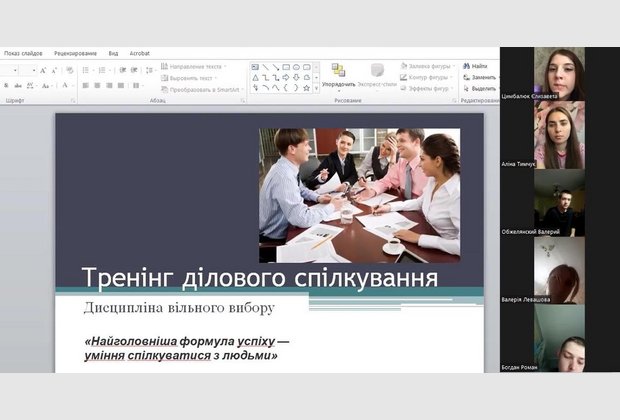Select Богдан Роман video thumbnail
The image size is (620, 420).
pos(559,338)
